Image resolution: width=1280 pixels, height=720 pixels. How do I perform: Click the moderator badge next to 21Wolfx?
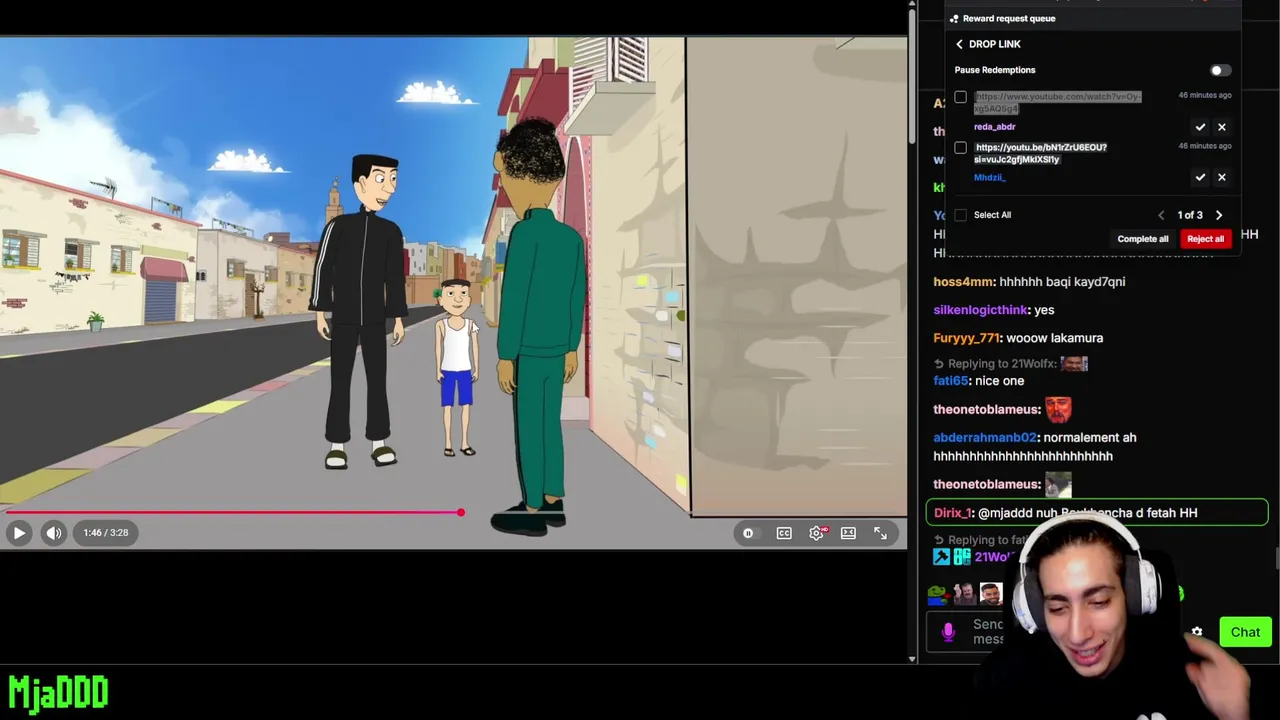coord(941,557)
